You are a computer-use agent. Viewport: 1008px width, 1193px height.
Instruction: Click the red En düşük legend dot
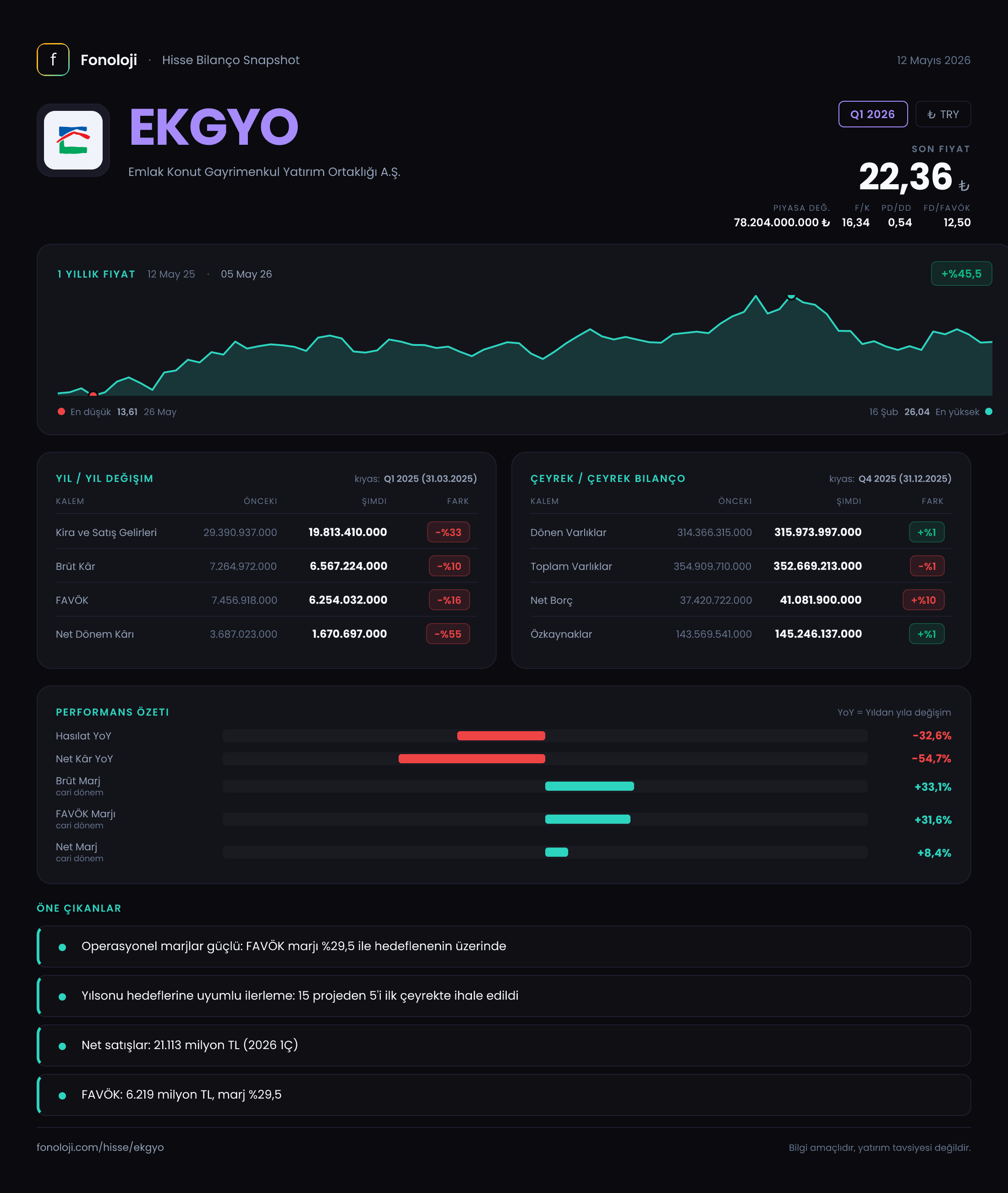[61, 411]
